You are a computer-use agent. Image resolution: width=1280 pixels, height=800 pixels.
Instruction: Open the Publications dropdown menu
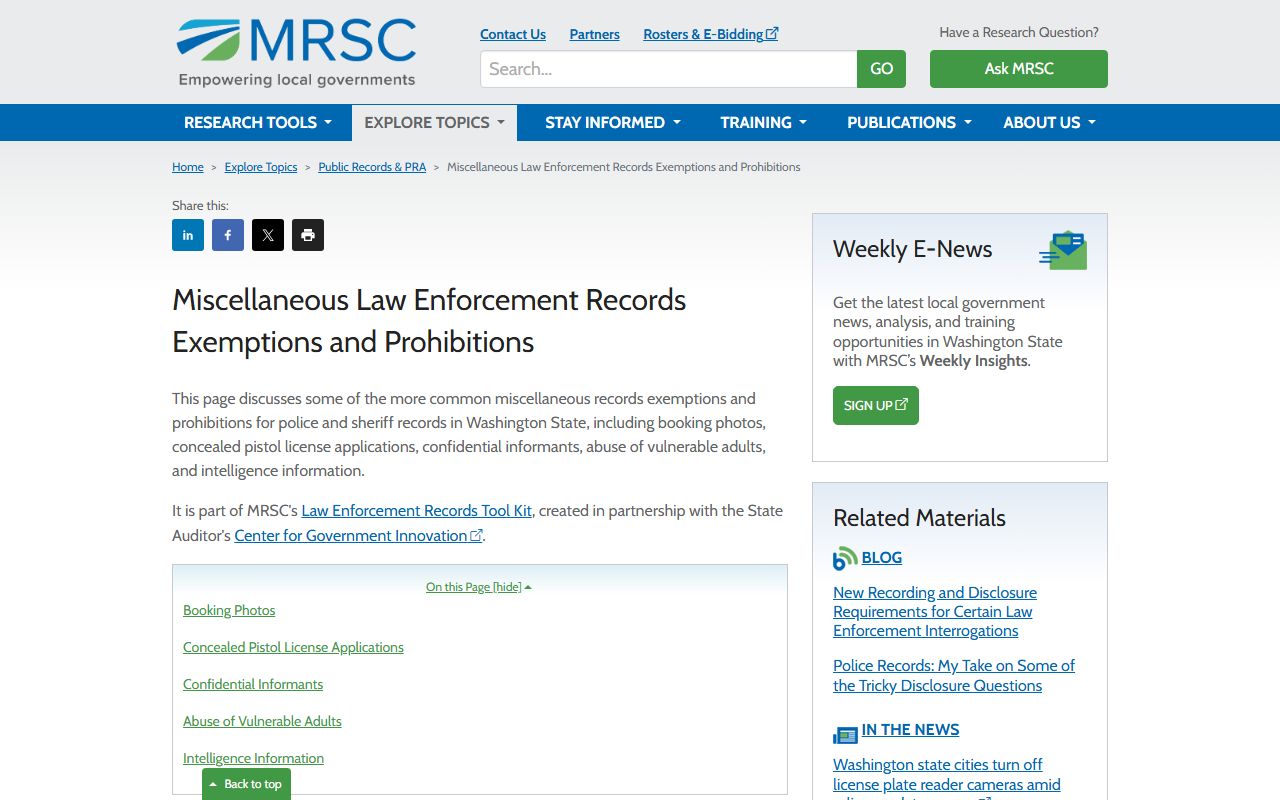coord(909,122)
